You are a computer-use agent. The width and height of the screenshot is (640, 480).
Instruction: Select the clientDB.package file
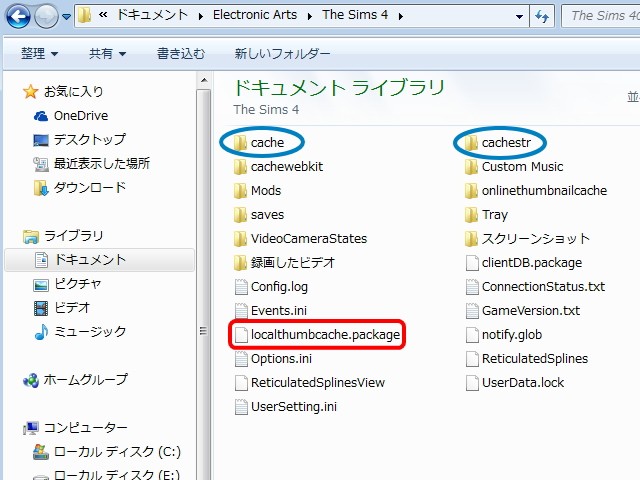(524, 263)
